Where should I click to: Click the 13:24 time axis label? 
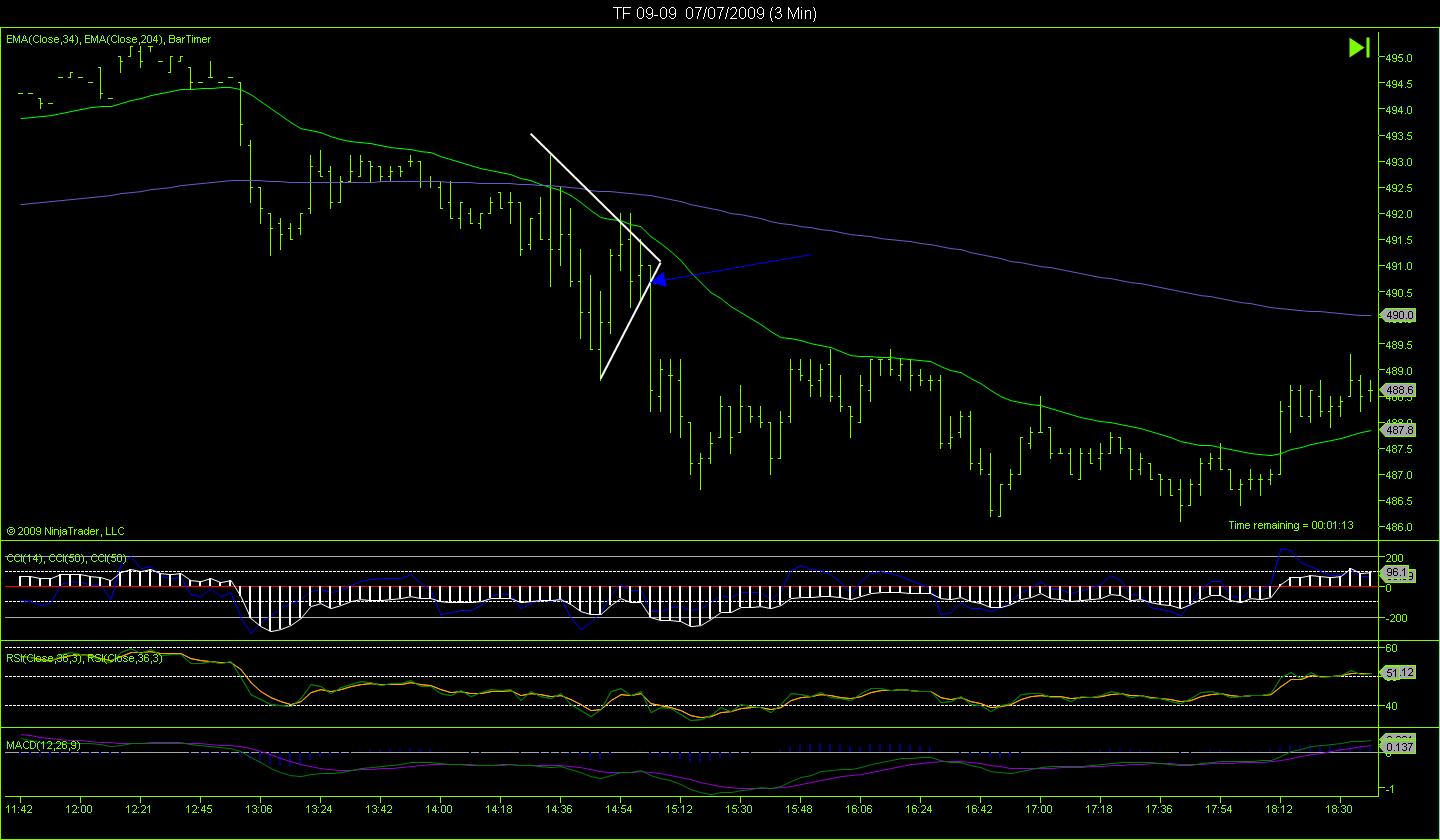pyautogui.click(x=319, y=808)
